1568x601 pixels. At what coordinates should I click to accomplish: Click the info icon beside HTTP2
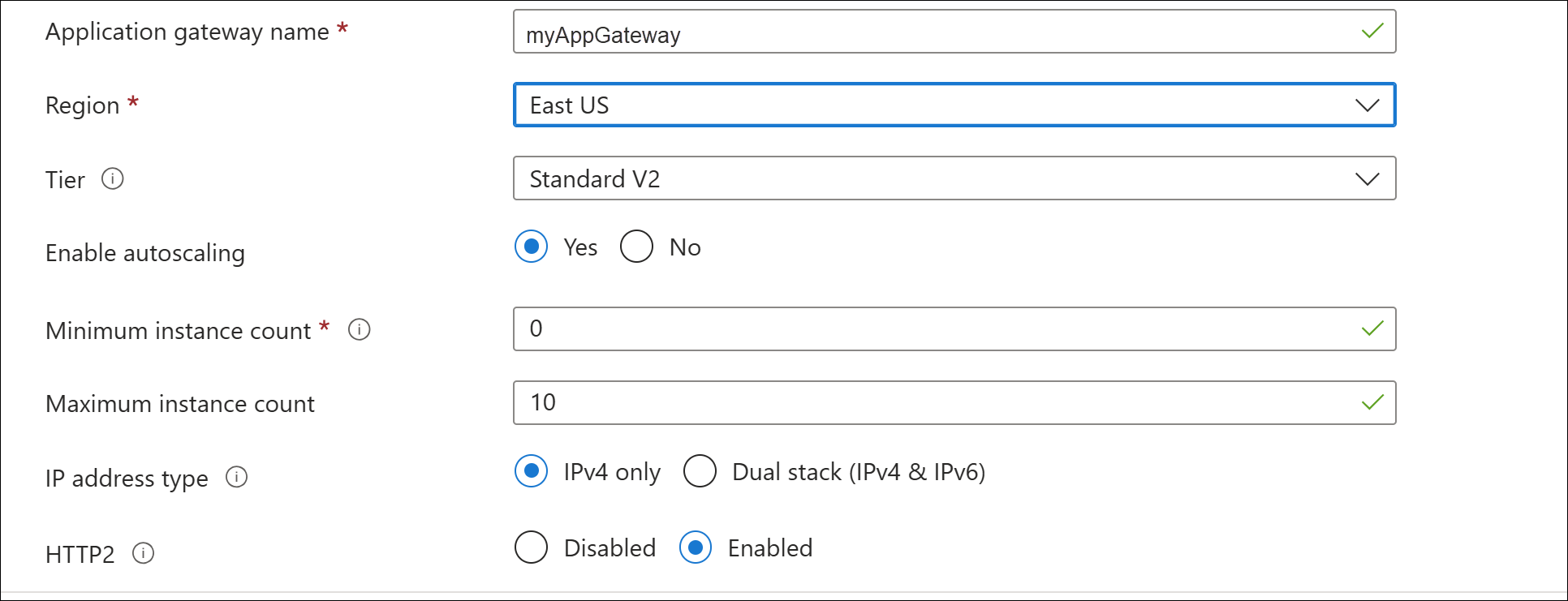[x=143, y=554]
